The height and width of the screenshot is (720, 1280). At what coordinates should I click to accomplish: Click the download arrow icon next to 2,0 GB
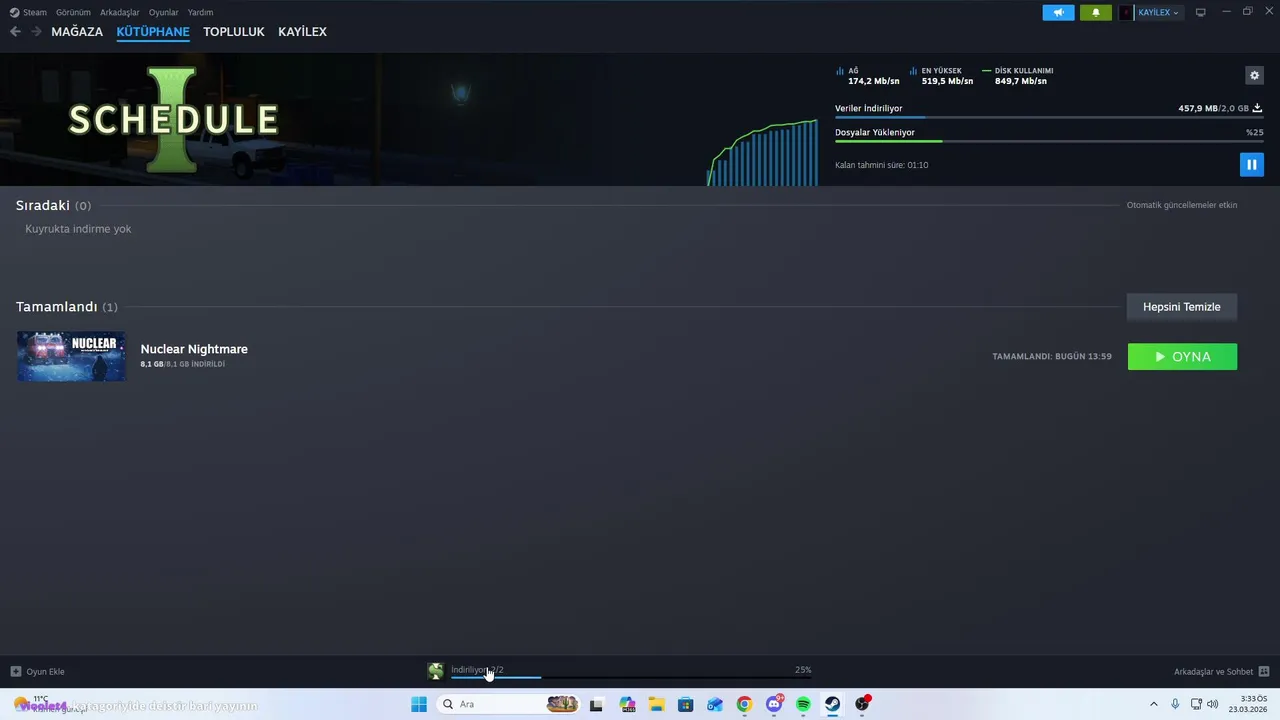(x=1257, y=108)
